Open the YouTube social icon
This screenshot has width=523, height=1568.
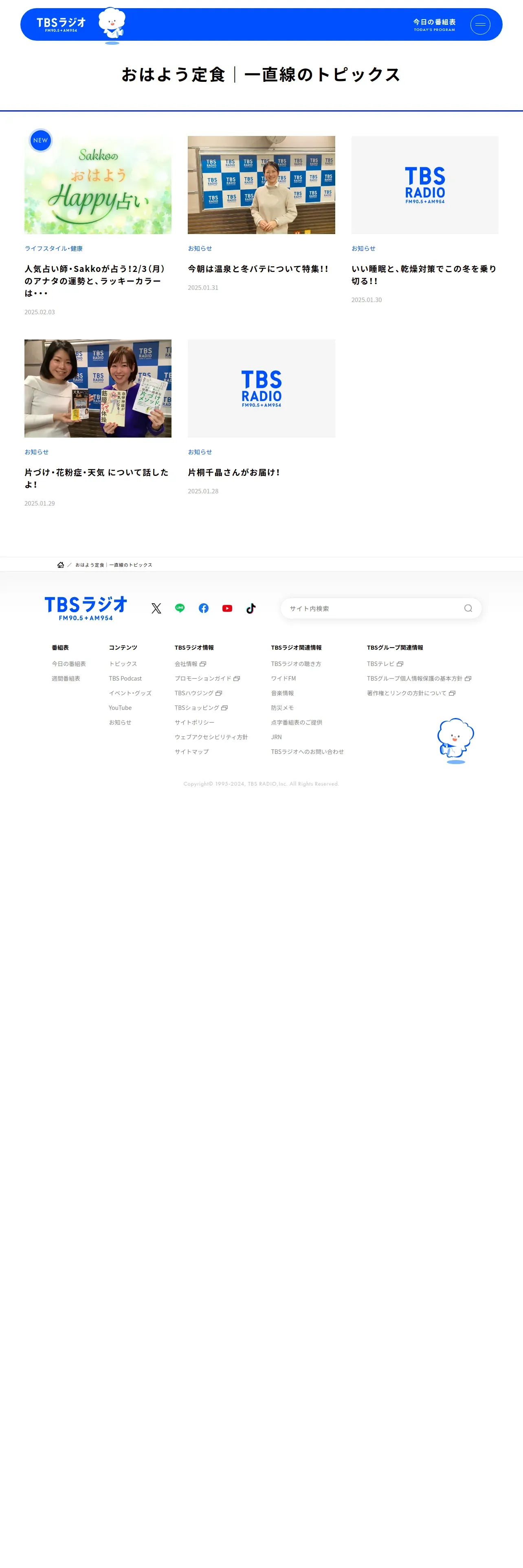tap(227, 608)
